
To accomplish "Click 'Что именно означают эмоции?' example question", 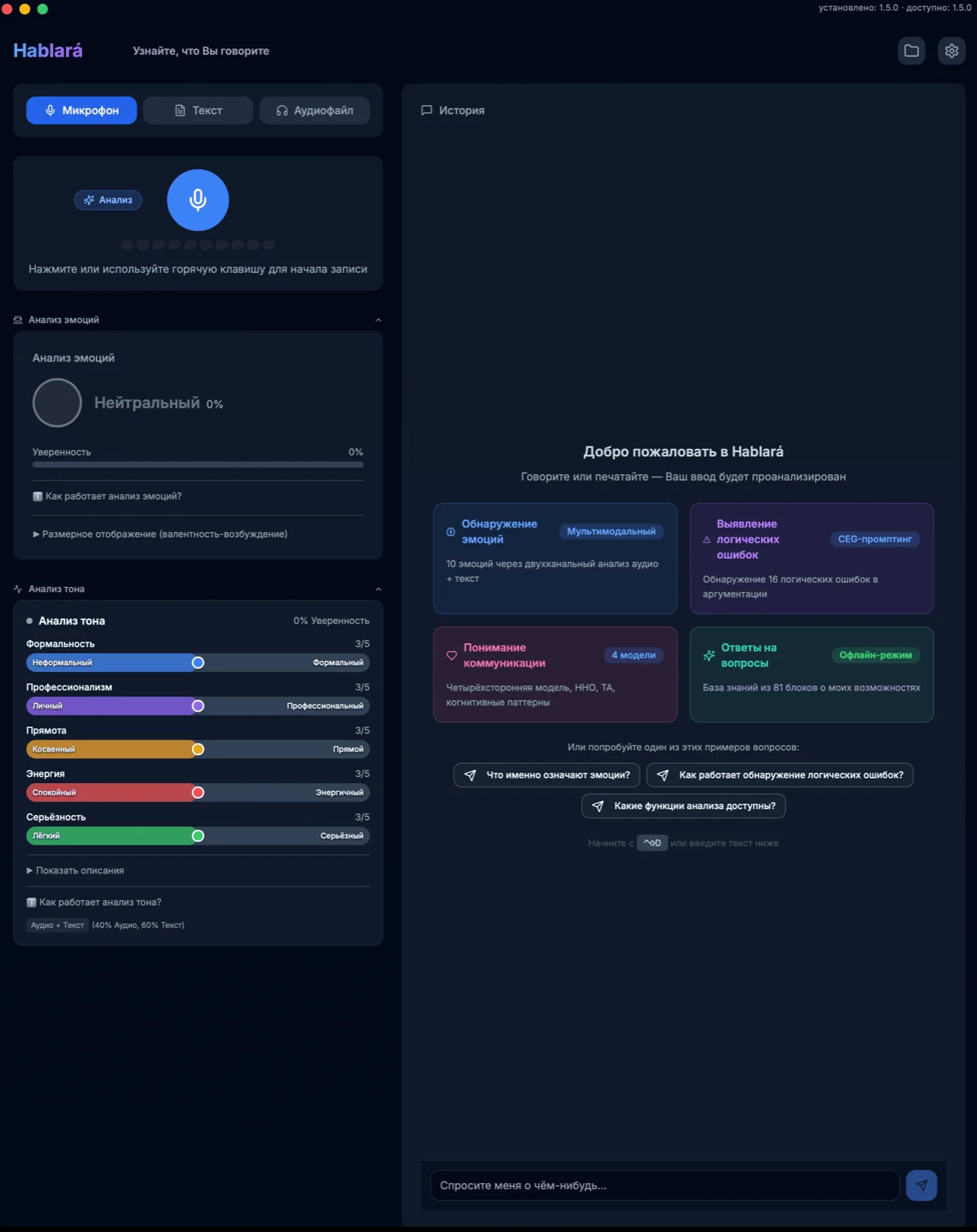I will (547, 775).
